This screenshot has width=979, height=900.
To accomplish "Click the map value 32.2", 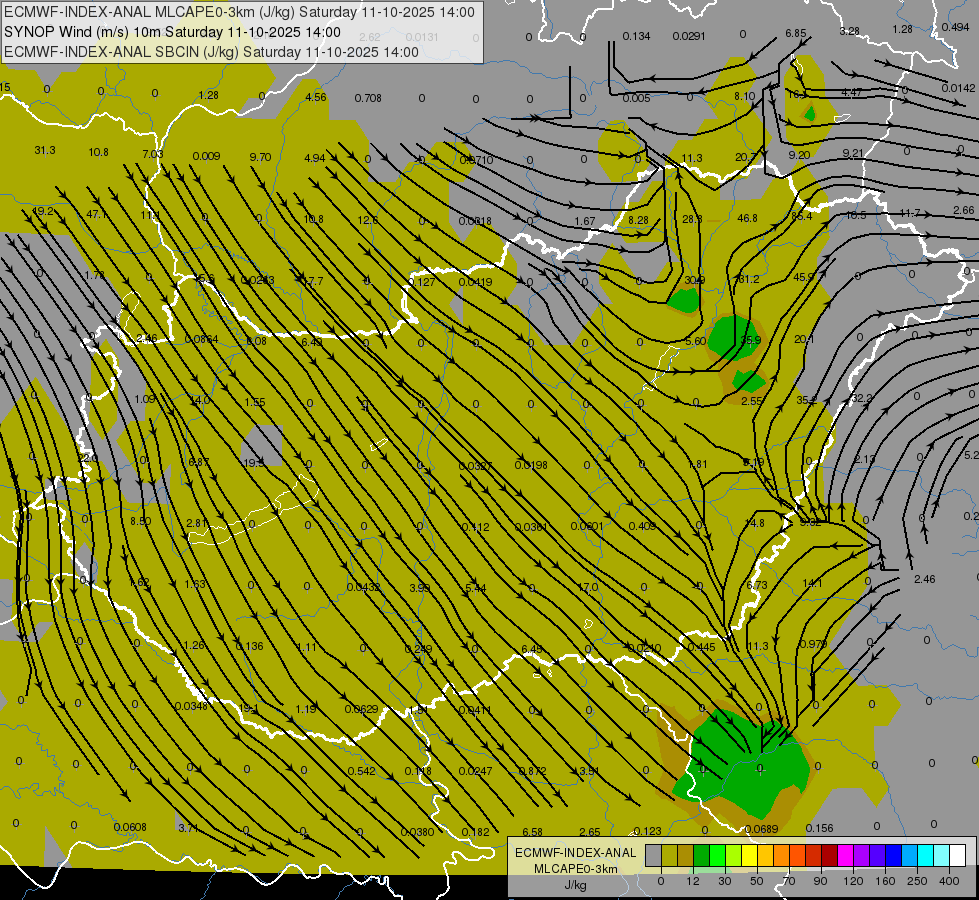I will [862, 398].
